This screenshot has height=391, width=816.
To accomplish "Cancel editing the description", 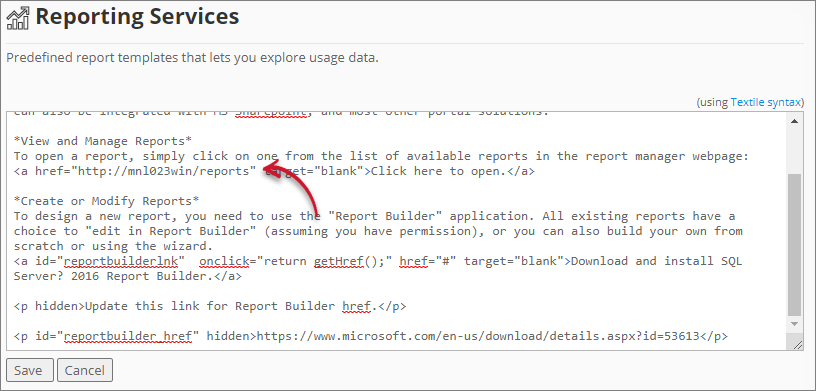I will [x=85, y=370].
